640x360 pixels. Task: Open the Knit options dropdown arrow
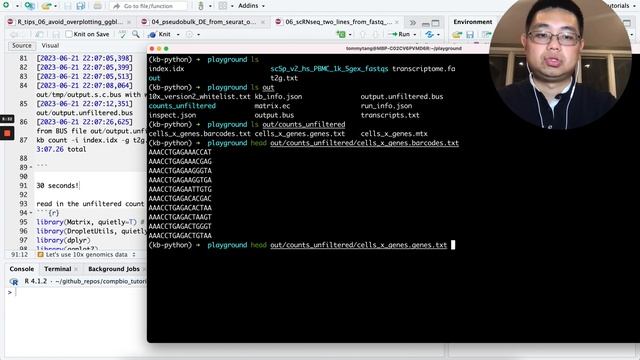[x=178, y=35]
